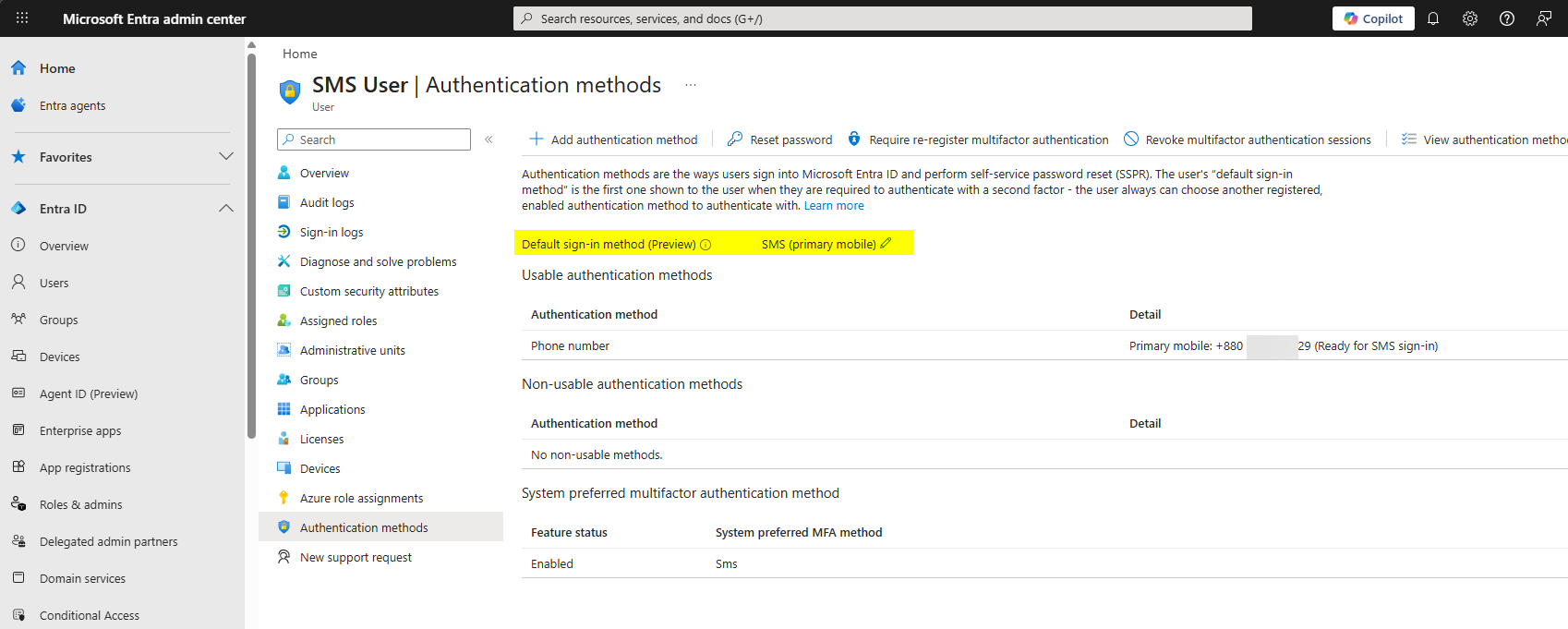The image size is (1568, 629).
Task: Click the Diagnose and solve problems icon
Action: pos(284,261)
